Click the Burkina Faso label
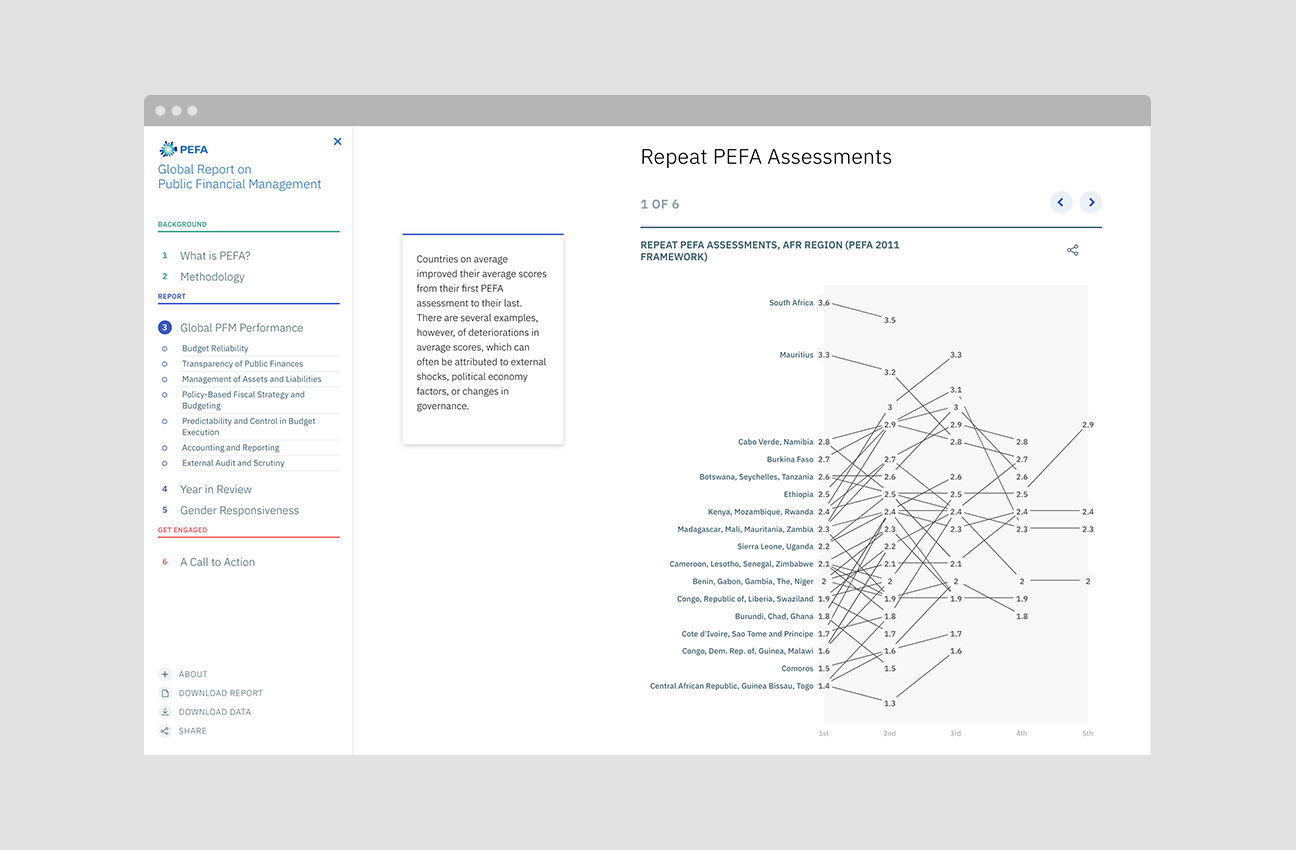The image size is (1296, 850). pos(790,460)
